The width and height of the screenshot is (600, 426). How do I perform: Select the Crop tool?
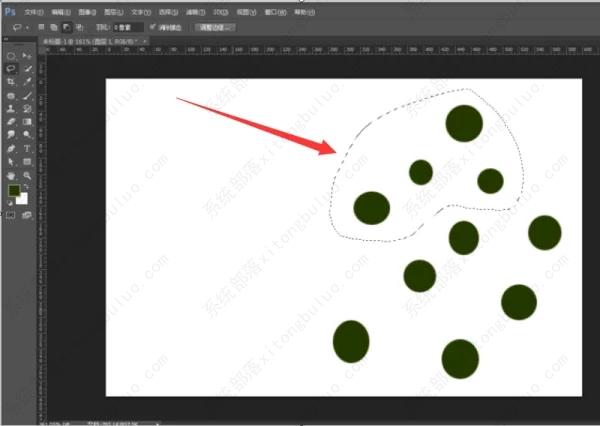point(11,82)
